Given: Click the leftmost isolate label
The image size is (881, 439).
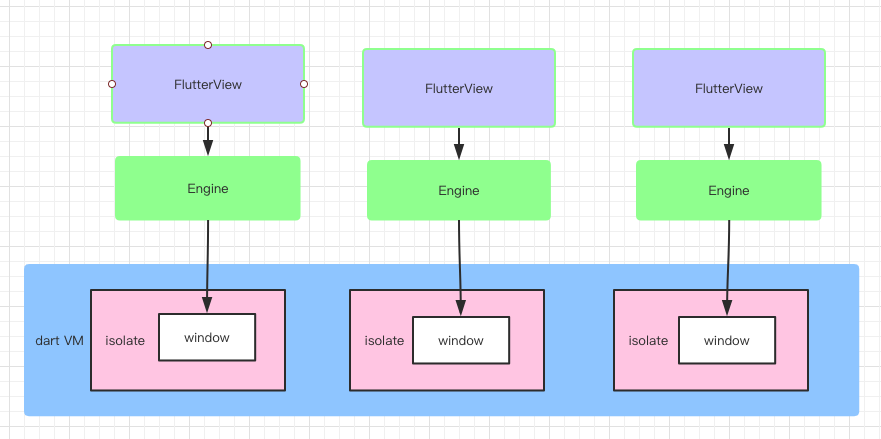Looking at the screenshot, I should (x=125, y=341).
